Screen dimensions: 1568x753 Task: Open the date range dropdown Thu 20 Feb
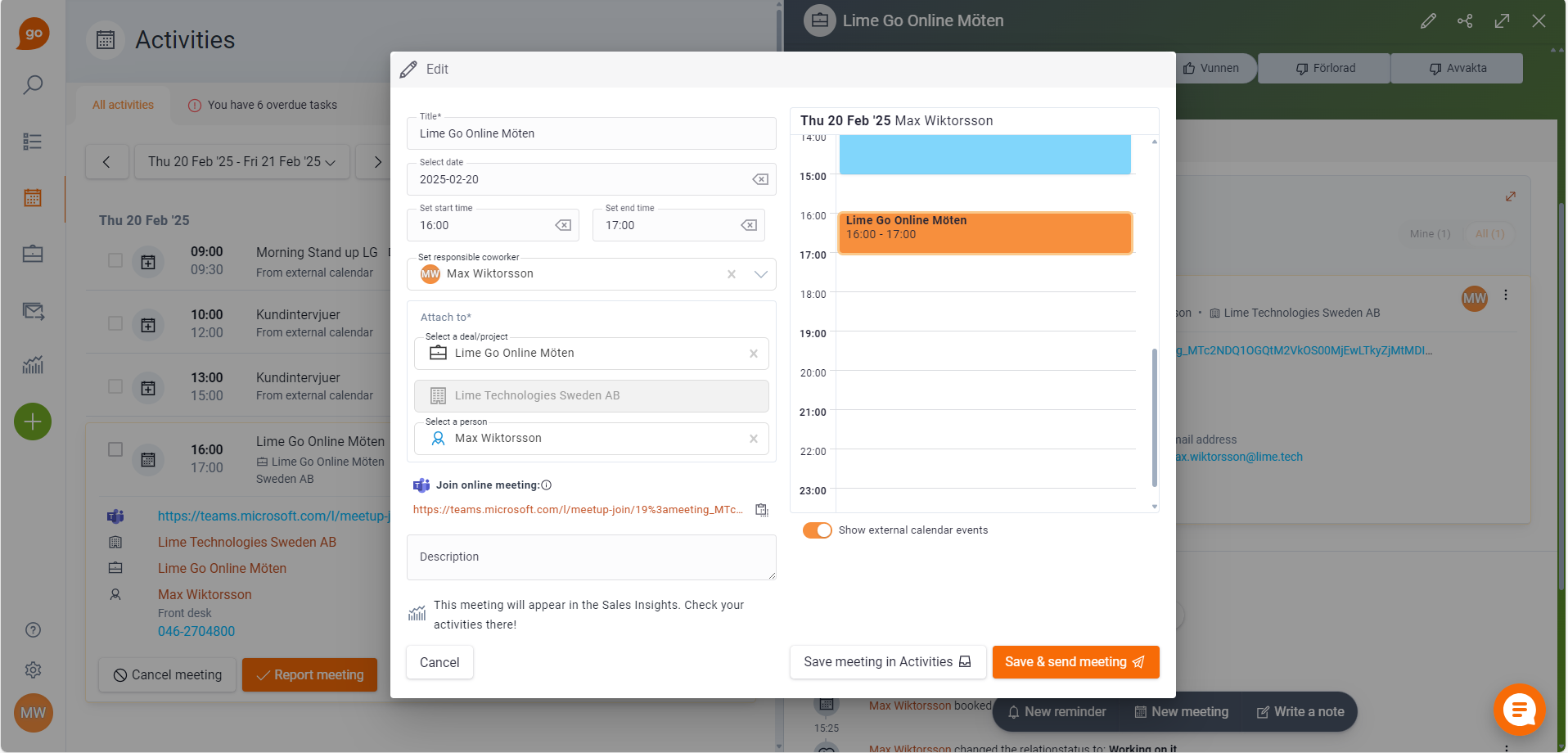241,162
